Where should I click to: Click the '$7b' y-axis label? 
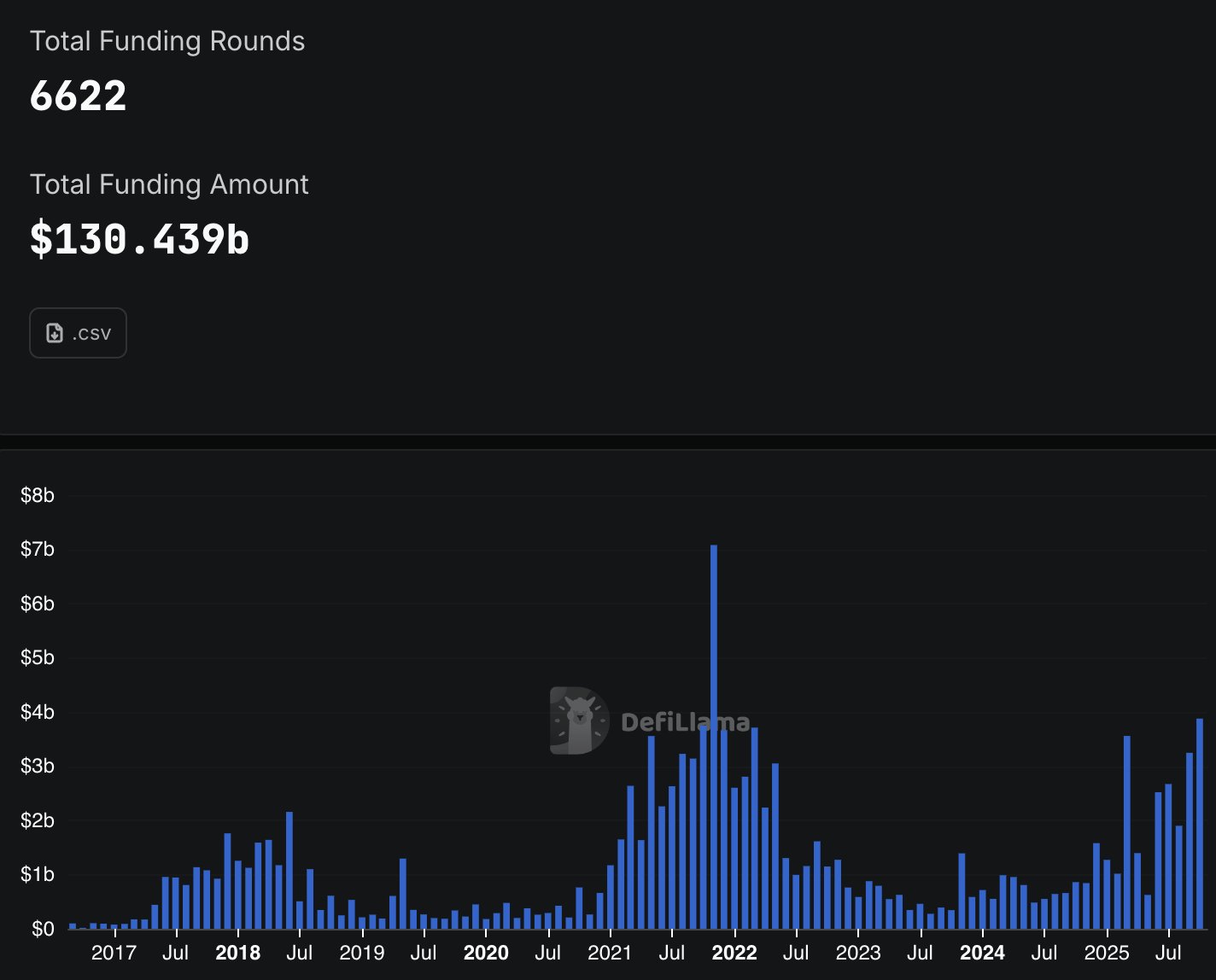pos(38,549)
